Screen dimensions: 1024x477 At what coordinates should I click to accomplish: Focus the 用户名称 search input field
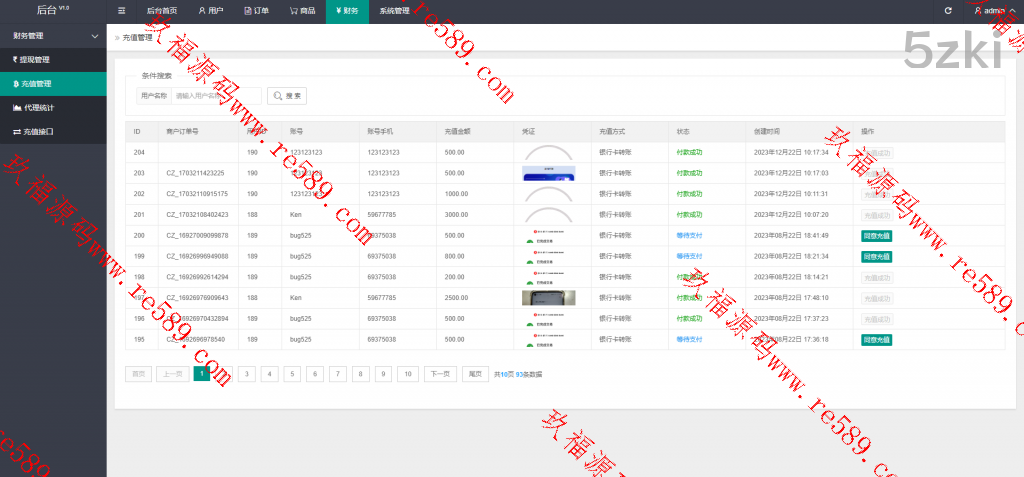(x=216, y=96)
